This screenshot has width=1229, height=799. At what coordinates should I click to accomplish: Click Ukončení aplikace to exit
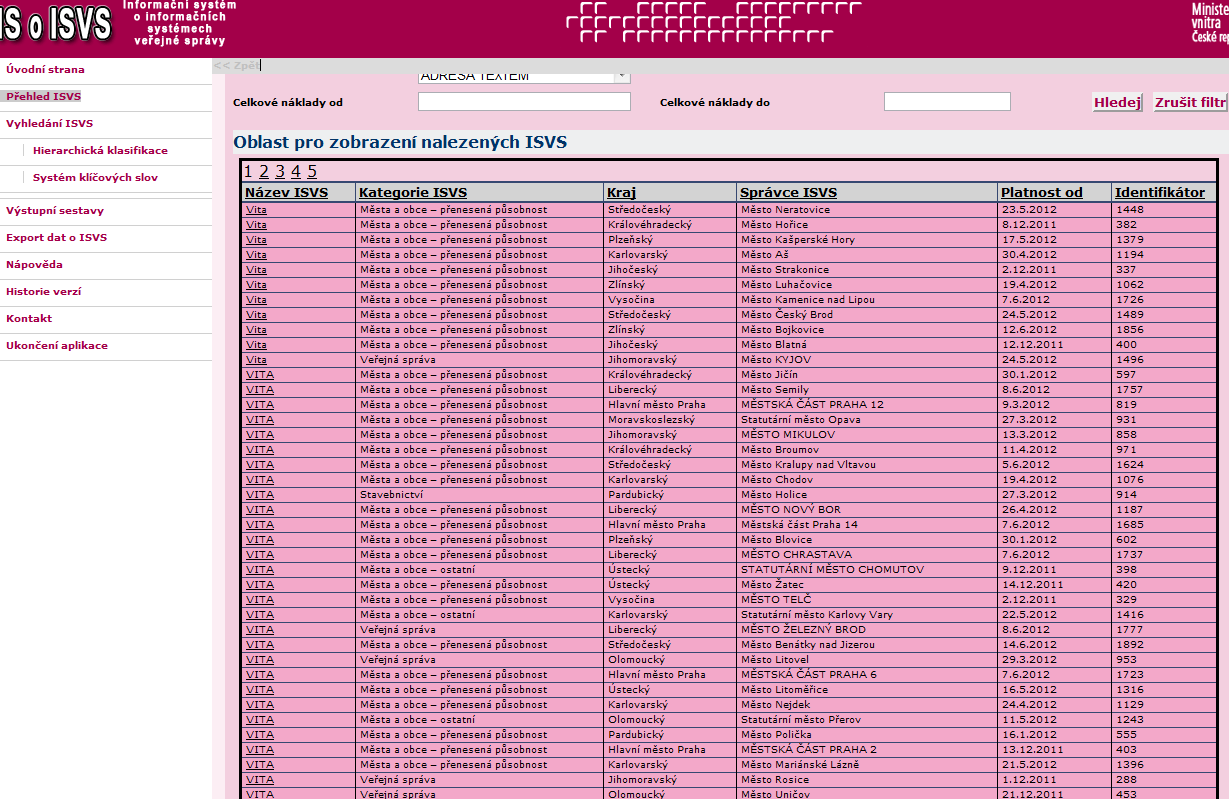coord(57,346)
